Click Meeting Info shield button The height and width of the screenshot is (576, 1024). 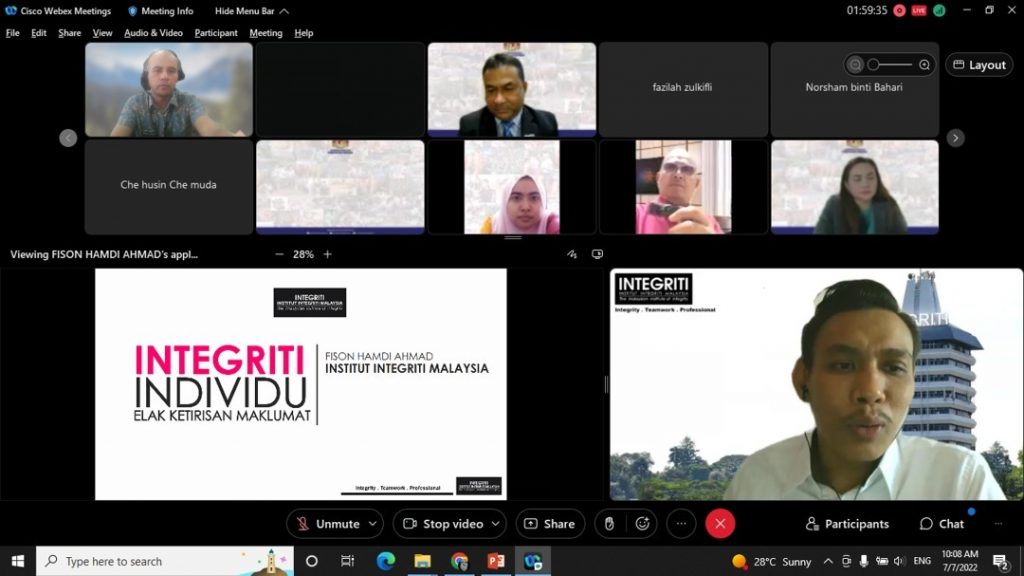(161, 11)
